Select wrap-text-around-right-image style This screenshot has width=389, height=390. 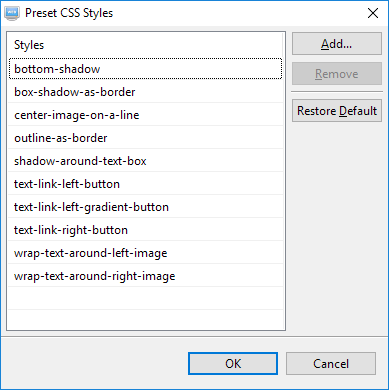pos(145,276)
